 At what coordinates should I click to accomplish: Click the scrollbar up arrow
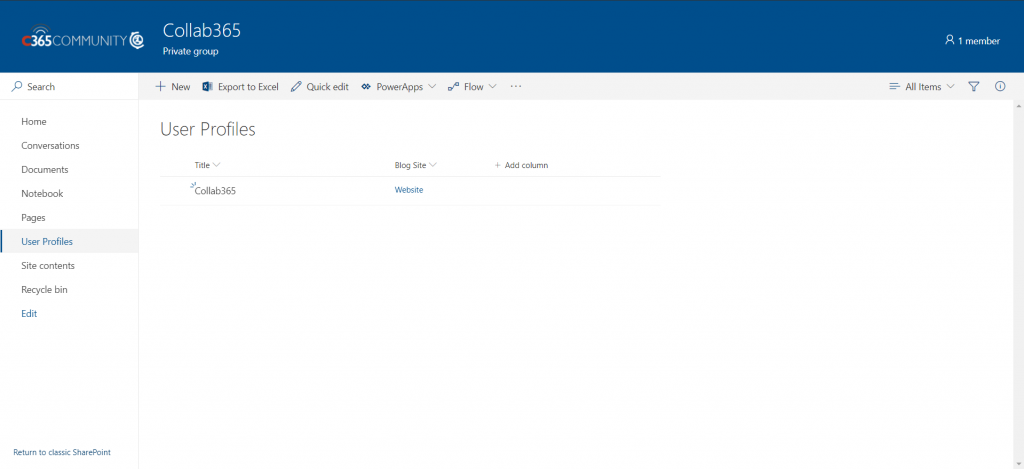(x=1019, y=105)
